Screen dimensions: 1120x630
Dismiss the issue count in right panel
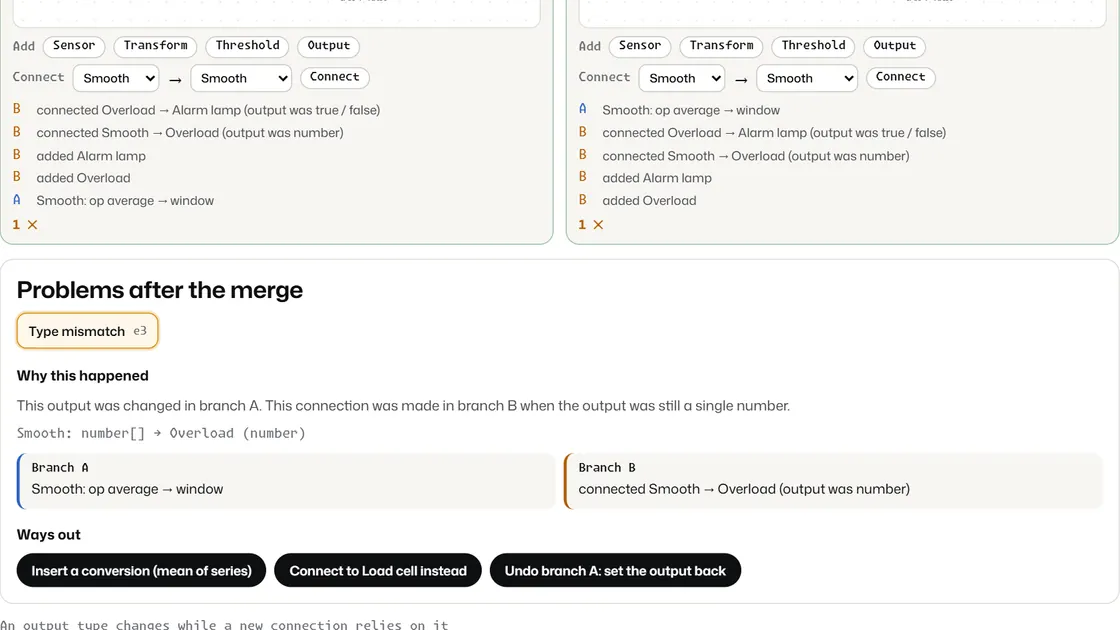click(x=598, y=224)
